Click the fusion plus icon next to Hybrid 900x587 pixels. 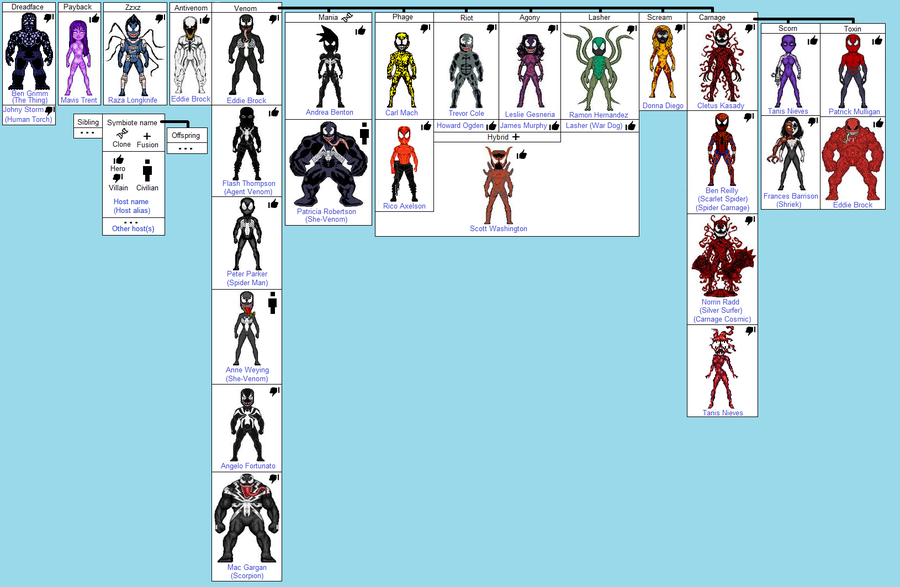point(515,137)
